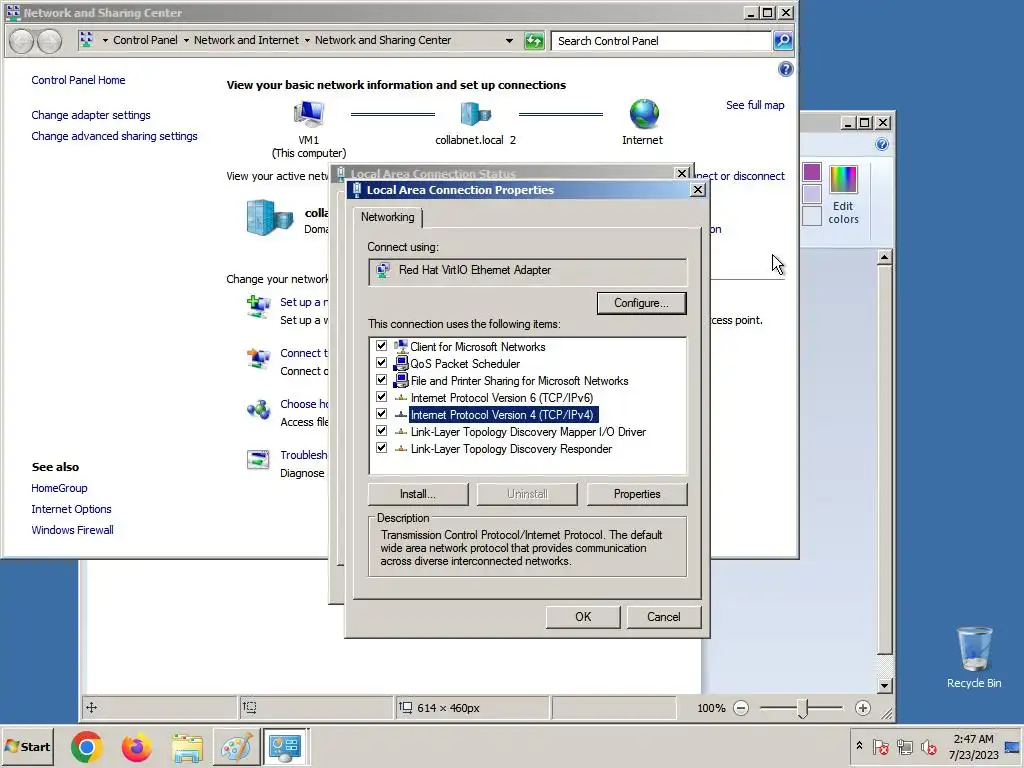This screenshot has height=768, width=1024.
Task: Select the purple color swatch in Paint
Action: pyautogui.click(x=812, y=172)
